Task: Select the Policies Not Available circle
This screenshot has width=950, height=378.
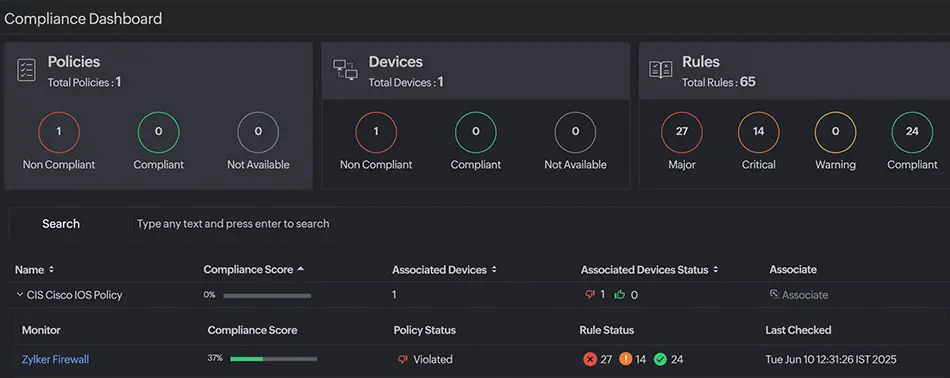Action: 258,132
